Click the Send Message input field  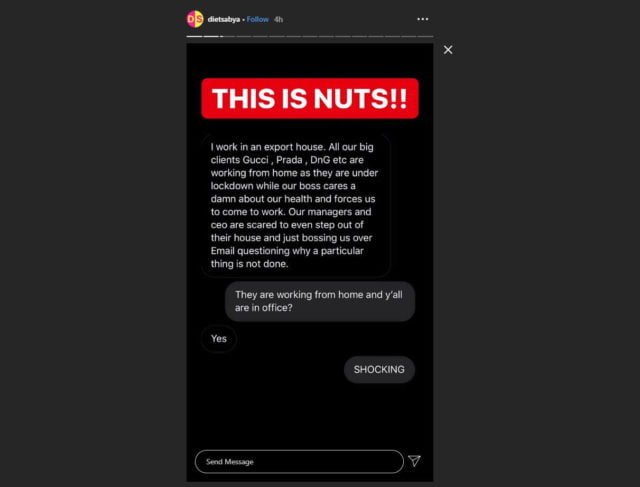tap(299, 462)
